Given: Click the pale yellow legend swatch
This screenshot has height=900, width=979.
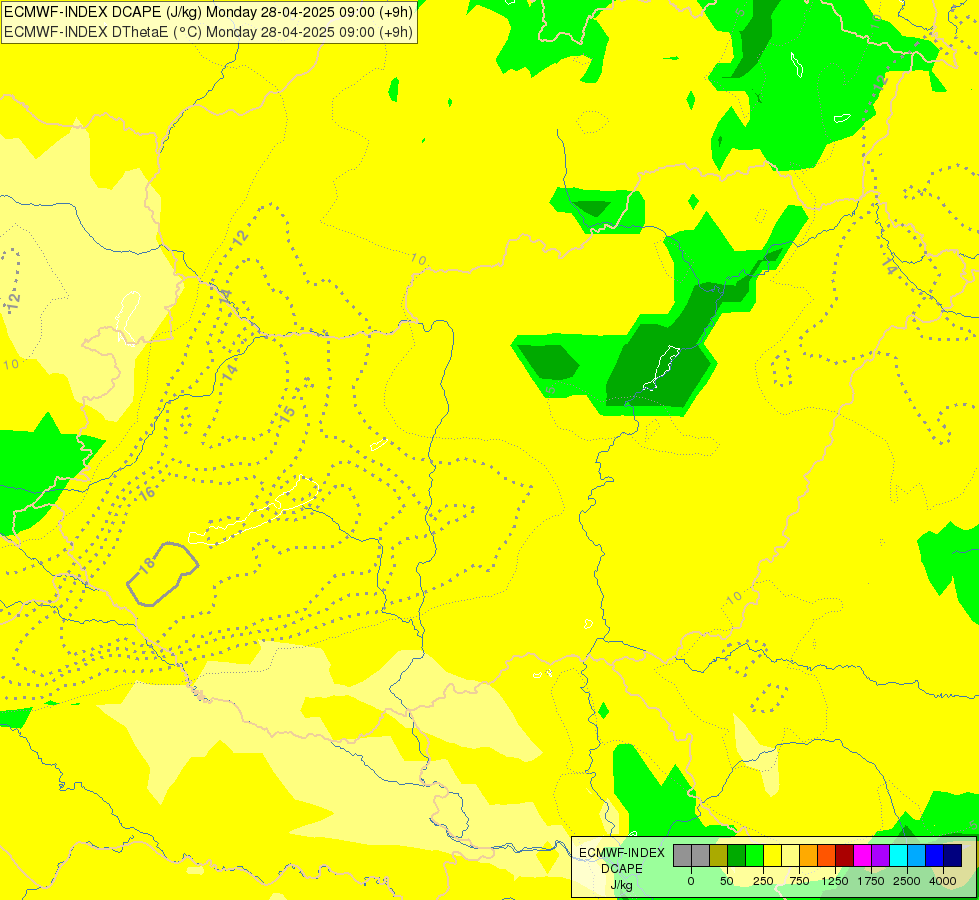Looking at the screenshot, I should (x=790, y=855).
